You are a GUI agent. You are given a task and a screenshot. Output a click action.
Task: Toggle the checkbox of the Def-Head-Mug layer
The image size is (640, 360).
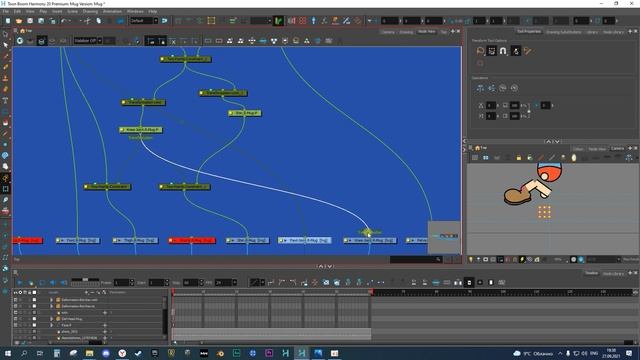[x=16, y=319]
